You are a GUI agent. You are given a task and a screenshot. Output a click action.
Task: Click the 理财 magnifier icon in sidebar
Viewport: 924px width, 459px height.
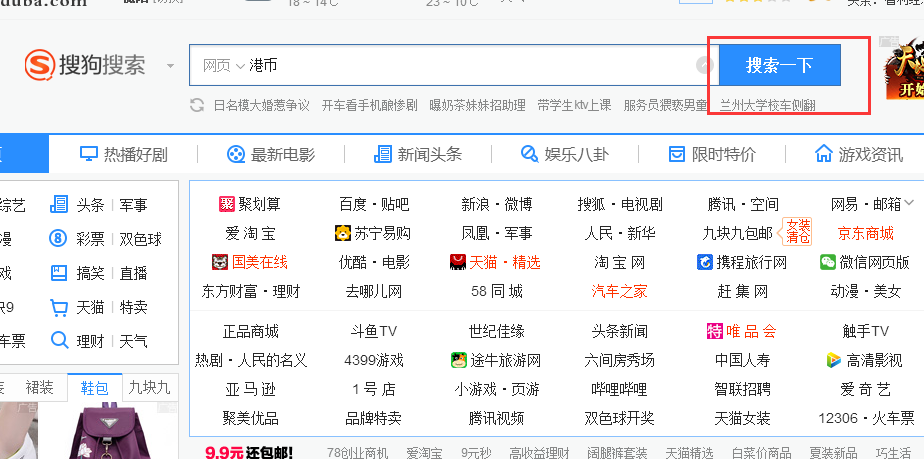pos(59,341)
